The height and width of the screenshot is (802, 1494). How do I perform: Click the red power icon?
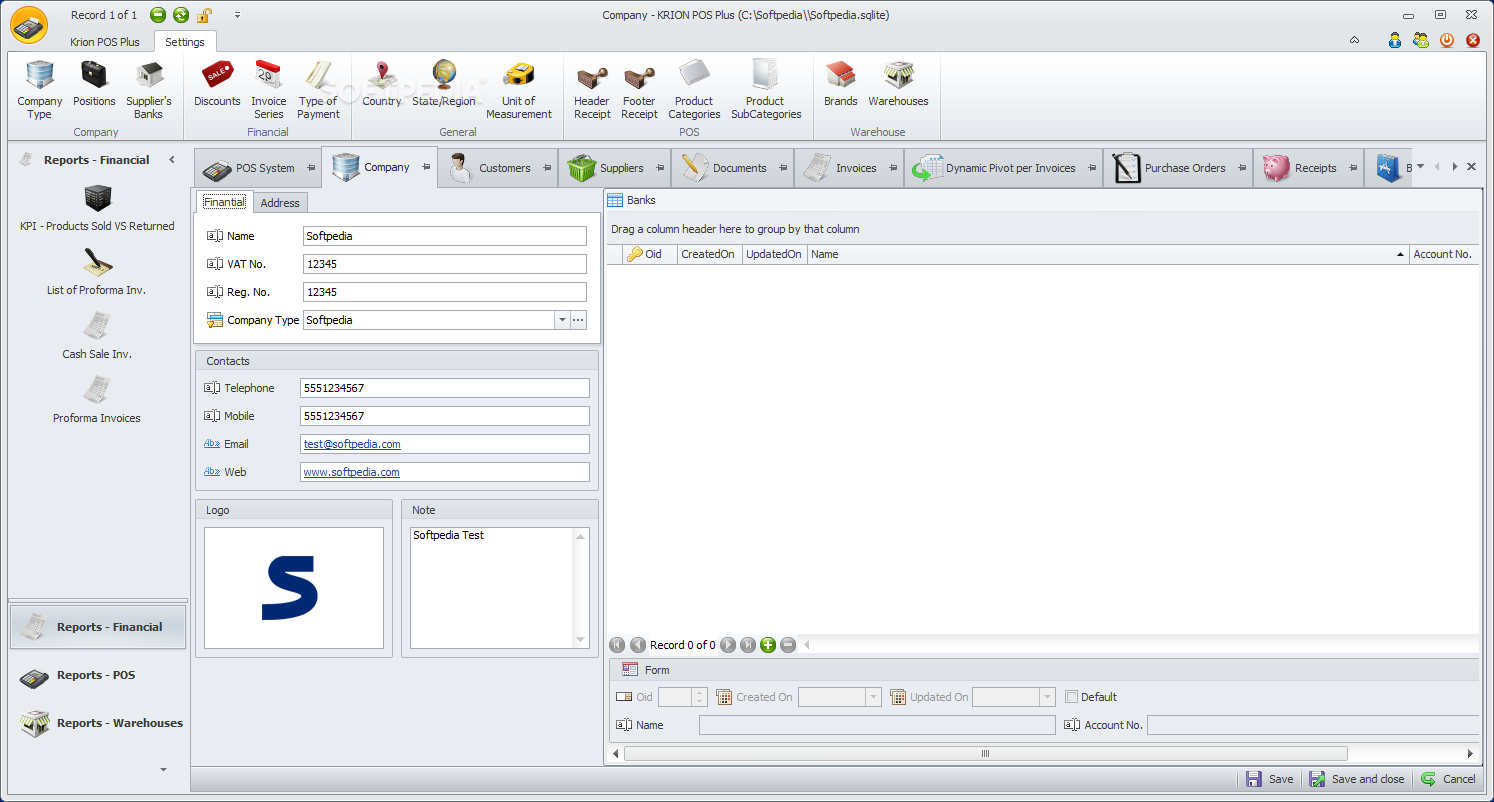(1447, 41)
